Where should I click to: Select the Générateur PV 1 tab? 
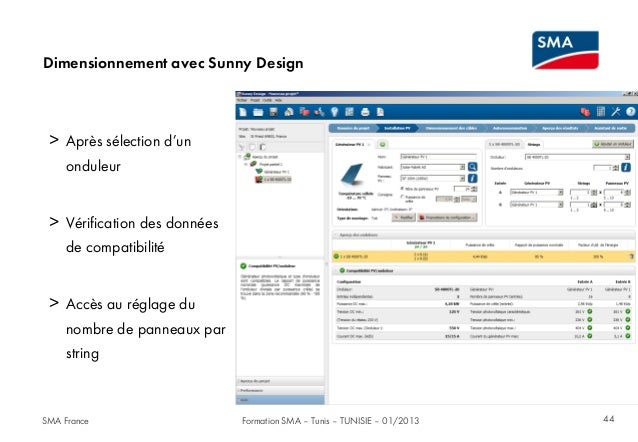tap(353, 144)
